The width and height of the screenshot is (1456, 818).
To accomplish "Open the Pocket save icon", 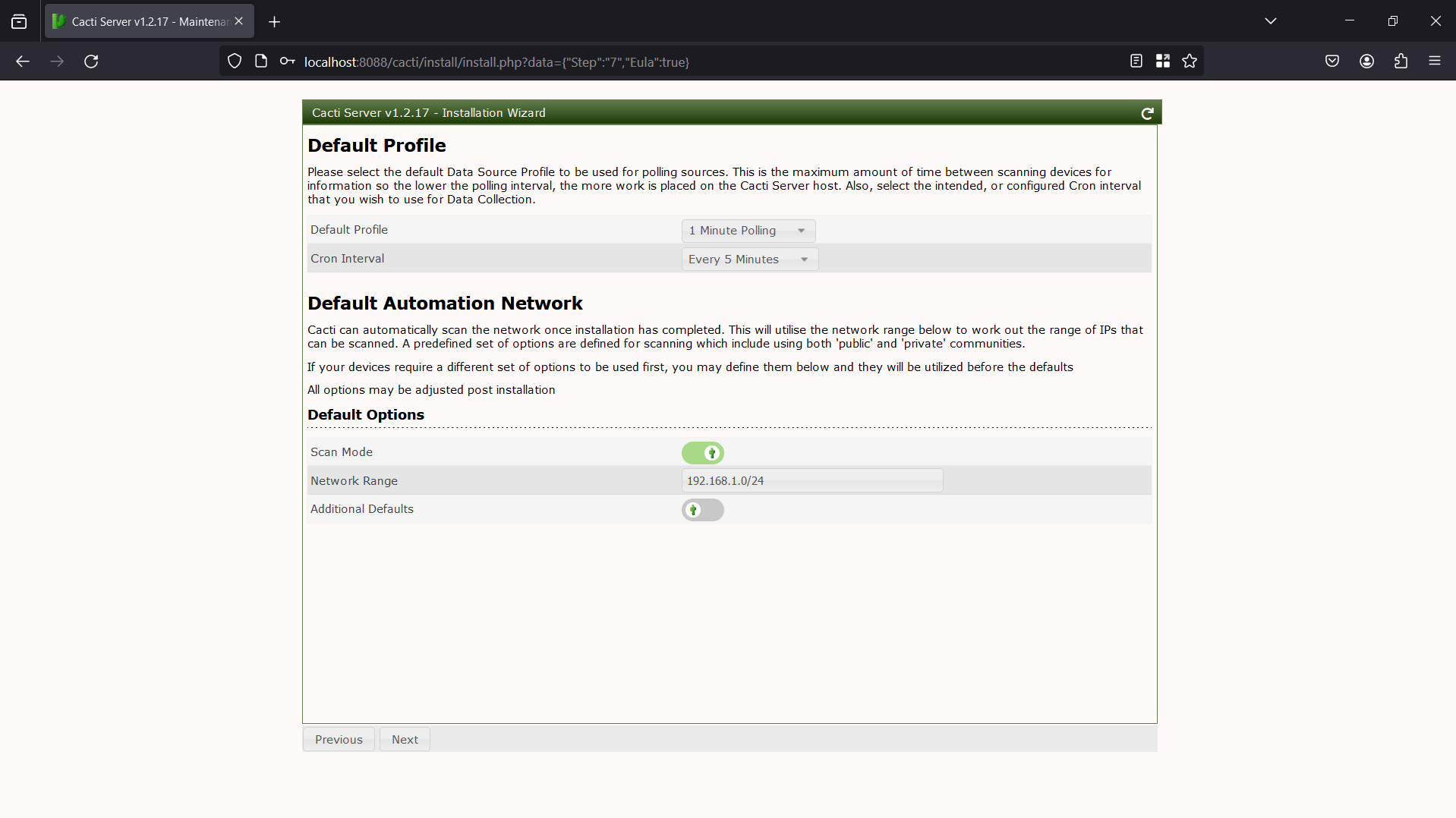I will click(1332, 61).
